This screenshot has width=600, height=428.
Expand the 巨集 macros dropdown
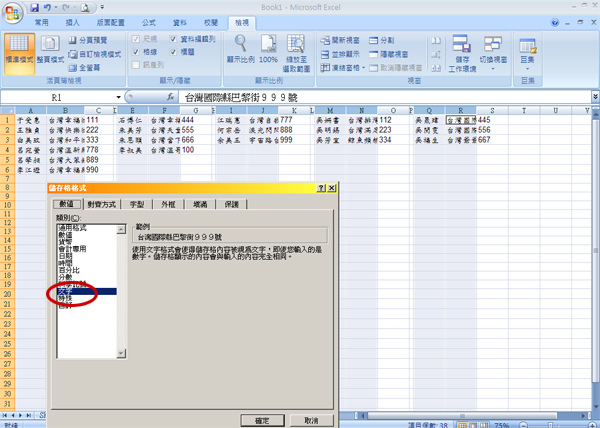[527, 70]
